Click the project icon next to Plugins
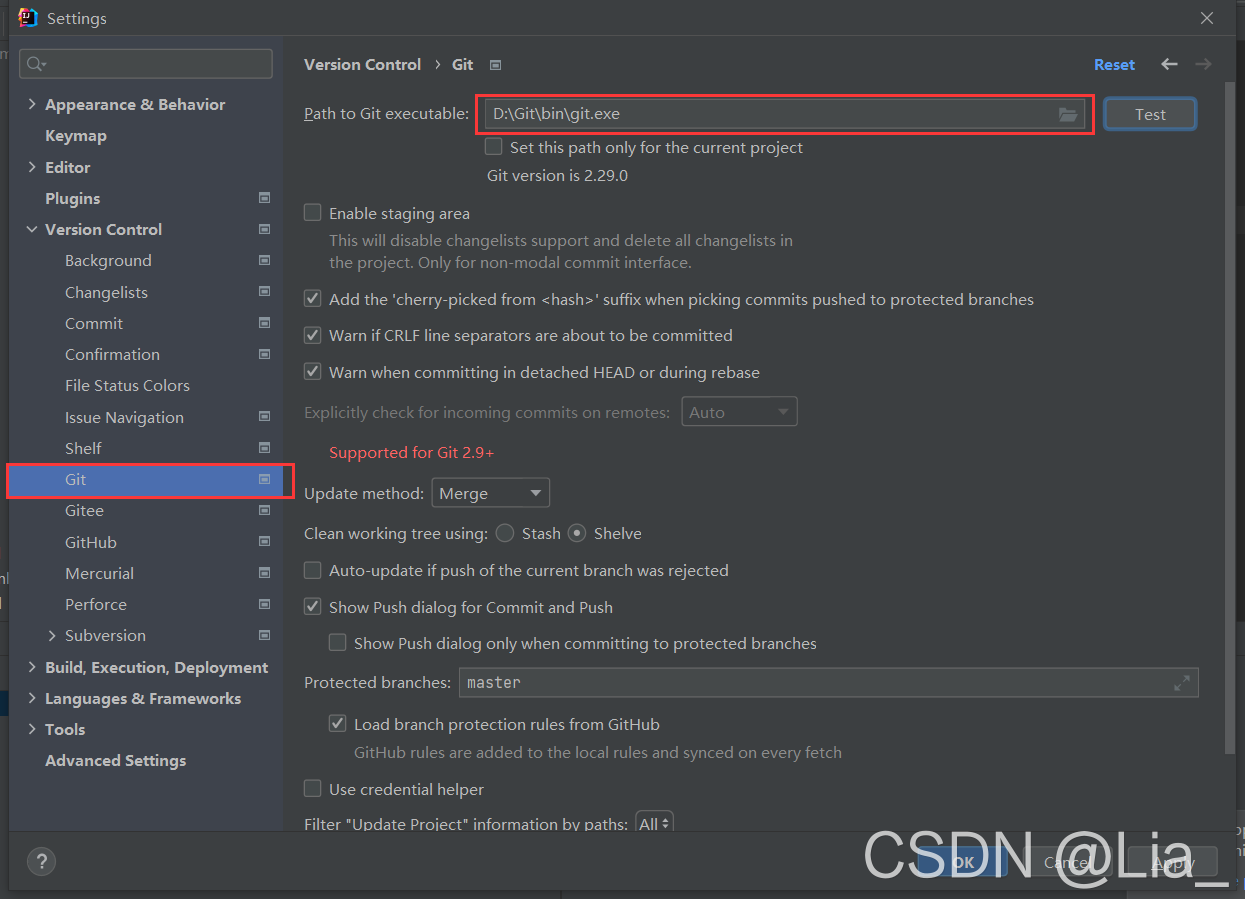 point(264,198)
